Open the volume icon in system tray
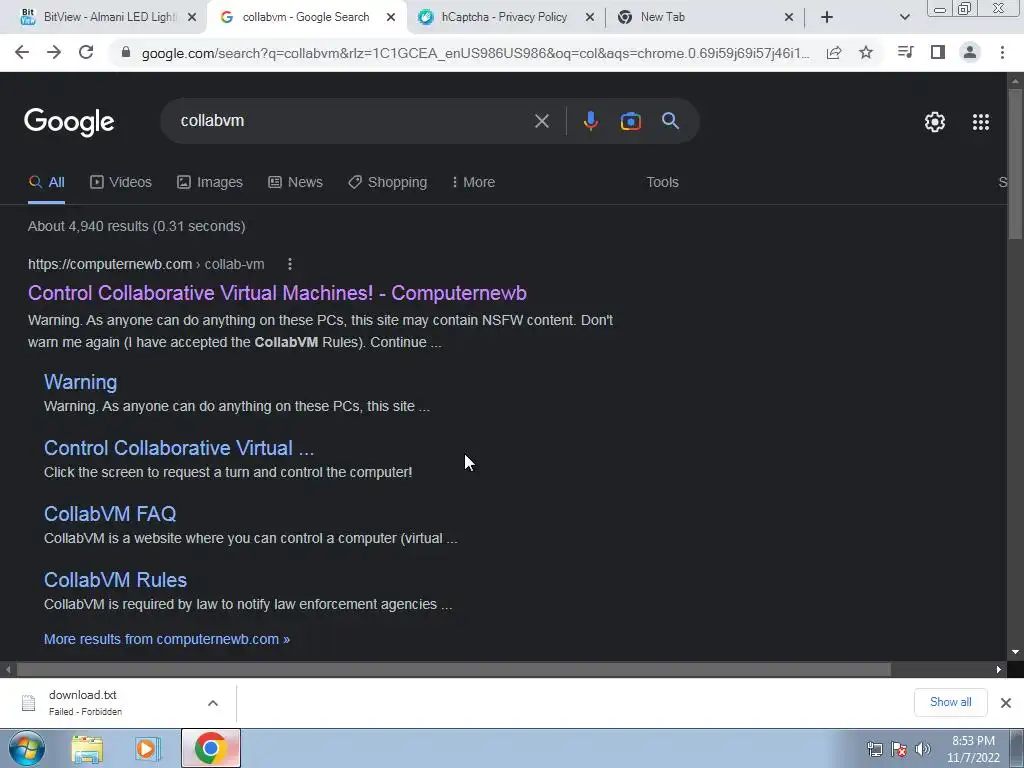This screenshot has width=1024, height=768. pyautogui.click(x=923, y=749)
